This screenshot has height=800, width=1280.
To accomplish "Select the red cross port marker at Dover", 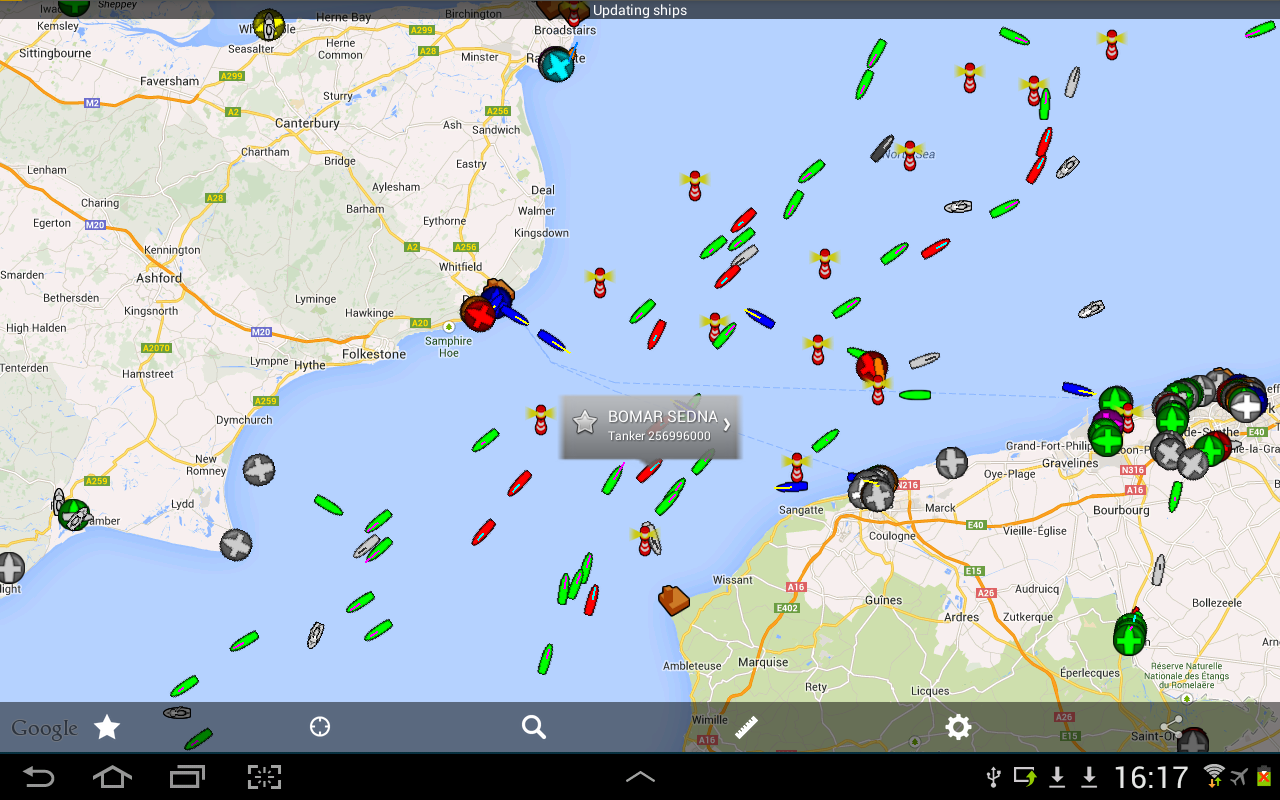I will (x=479, y=314).
